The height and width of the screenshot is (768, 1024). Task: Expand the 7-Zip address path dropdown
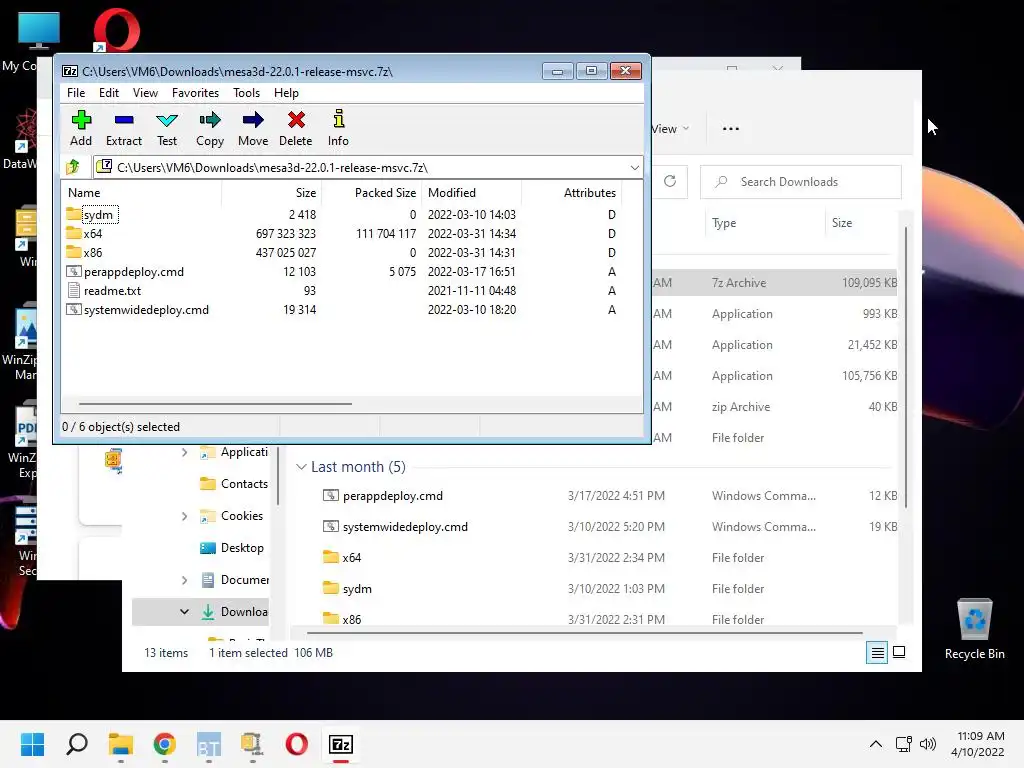click(x=634, y=168)
